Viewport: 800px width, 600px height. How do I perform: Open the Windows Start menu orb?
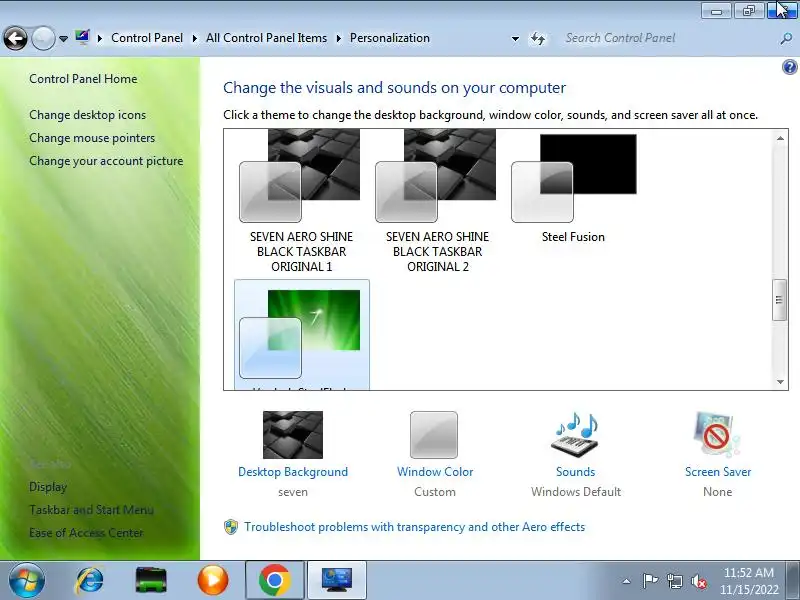click(x=27, y=580)
